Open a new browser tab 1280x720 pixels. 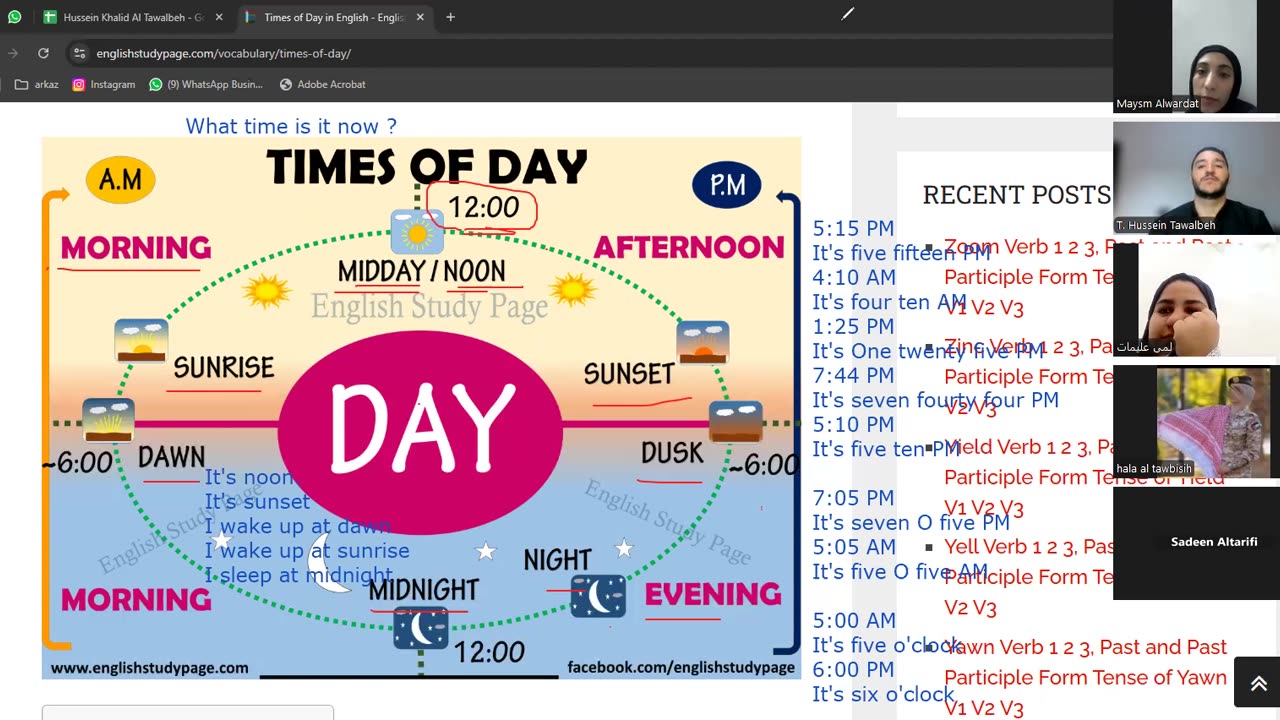pos(450,17)
